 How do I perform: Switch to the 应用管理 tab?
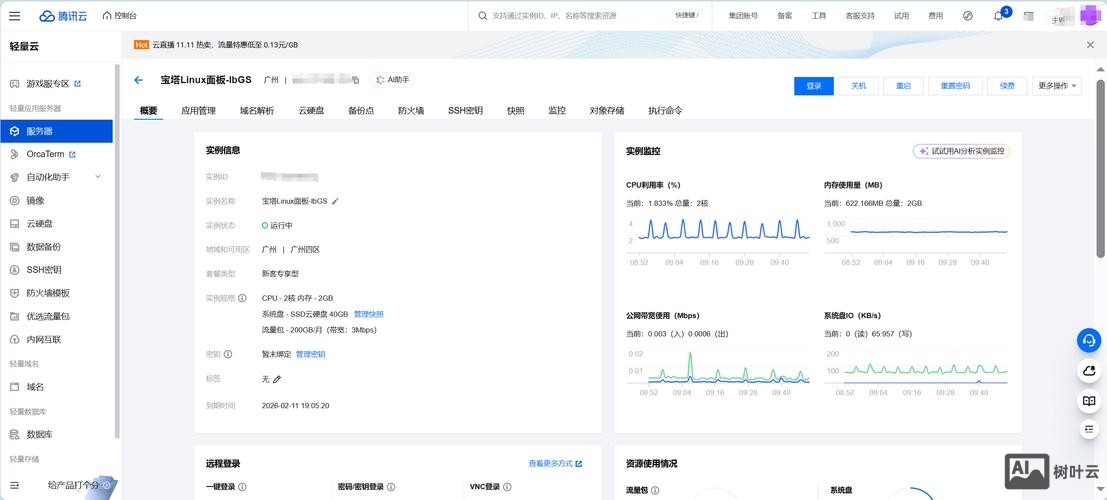[x=198, y=110]
